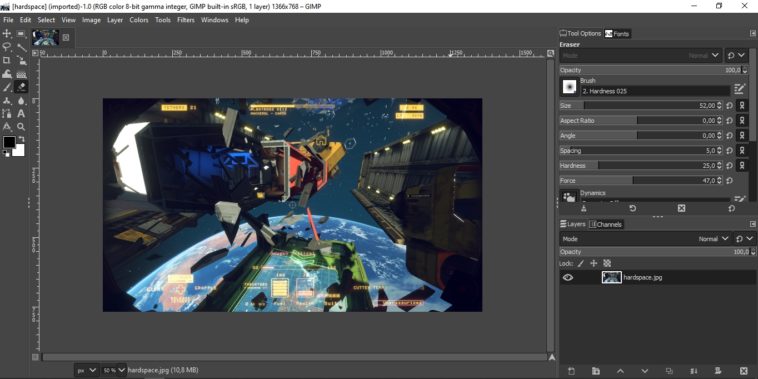The width and height of the screenshot is (758, 379).
Task: Select the Clone tool
Action: coord(7,101)
